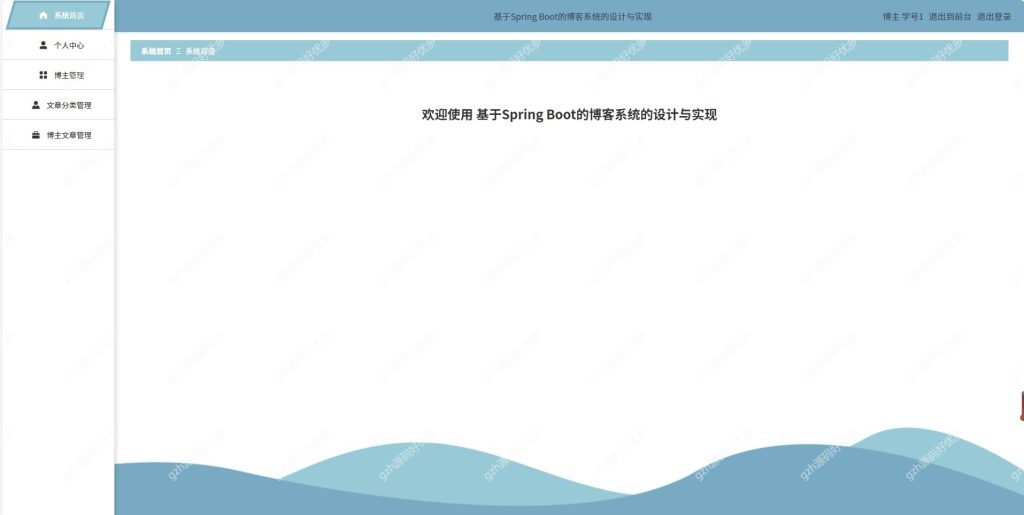
Task: Click the person icon beside 个人中心
Action: point(43,45)
